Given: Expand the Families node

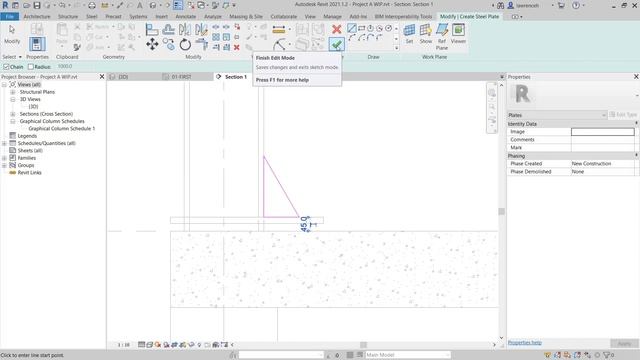Looking at the screenshot, I should tap(4, 158).
